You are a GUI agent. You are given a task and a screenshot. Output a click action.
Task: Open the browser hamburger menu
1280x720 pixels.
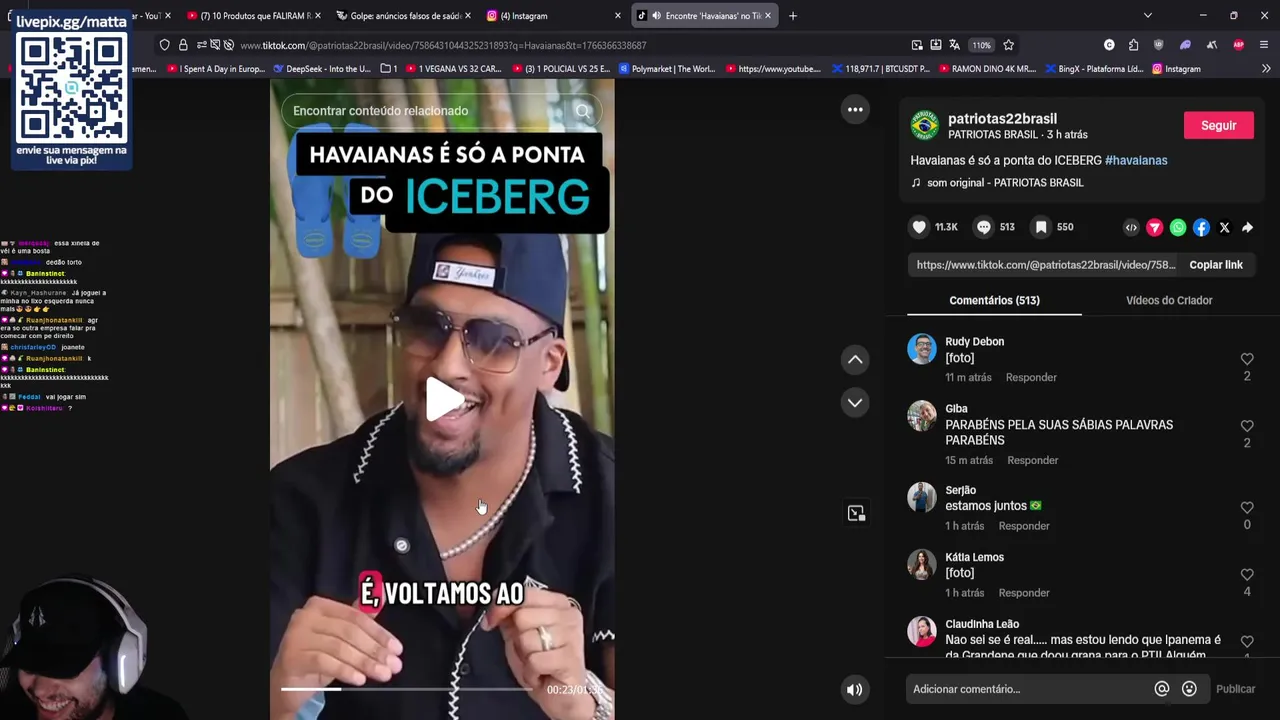pos(1264,45)
